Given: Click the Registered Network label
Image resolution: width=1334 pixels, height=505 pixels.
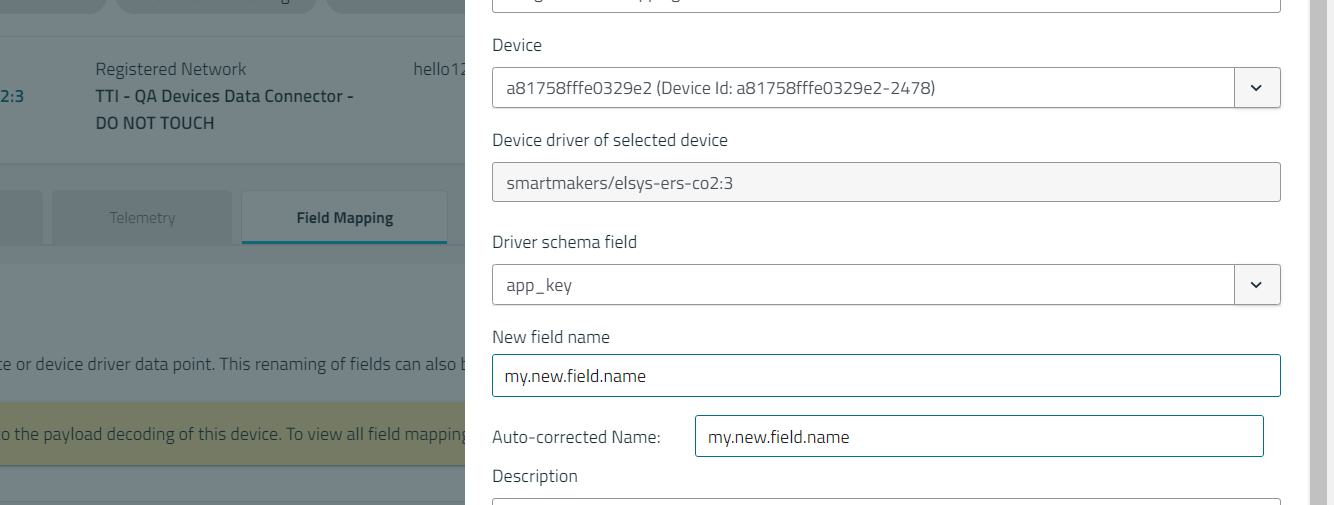Looking at the screenshot, I should (x=170, y=69).
